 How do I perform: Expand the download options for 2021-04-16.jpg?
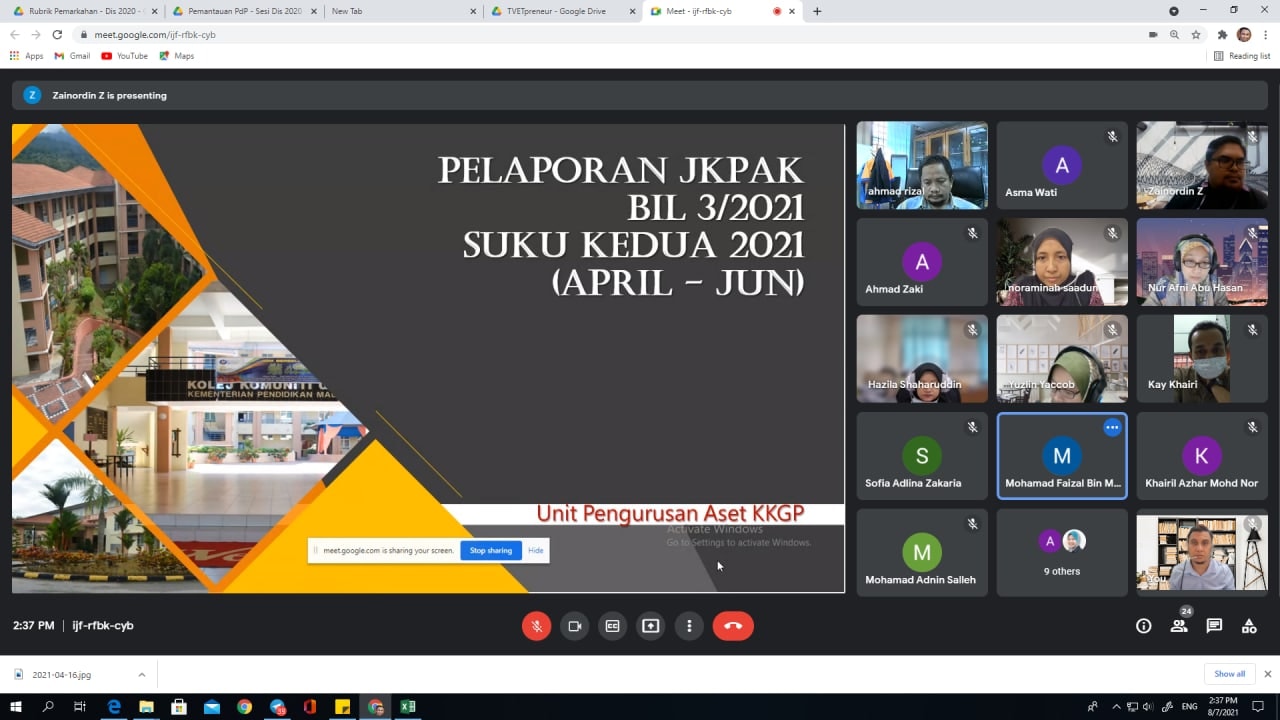point(142,674)
